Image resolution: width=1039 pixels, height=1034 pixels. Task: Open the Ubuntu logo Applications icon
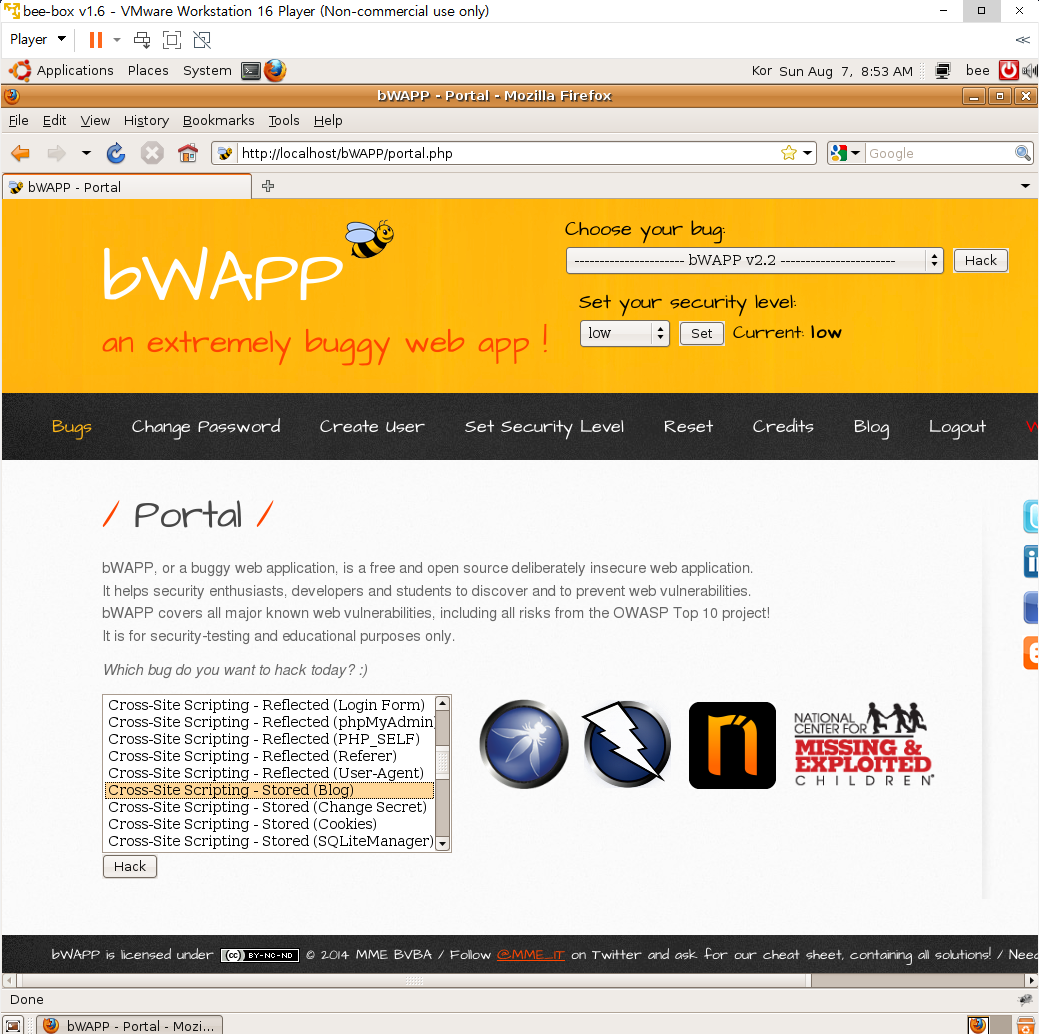point(20,70)
